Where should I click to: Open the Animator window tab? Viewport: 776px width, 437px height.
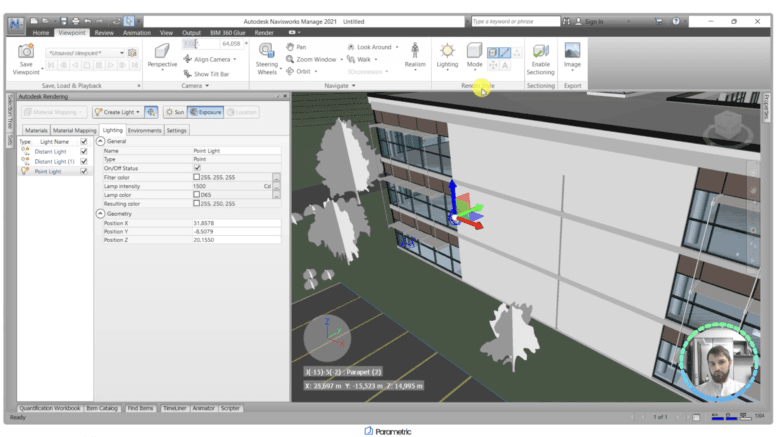click(x=203, y=408)
